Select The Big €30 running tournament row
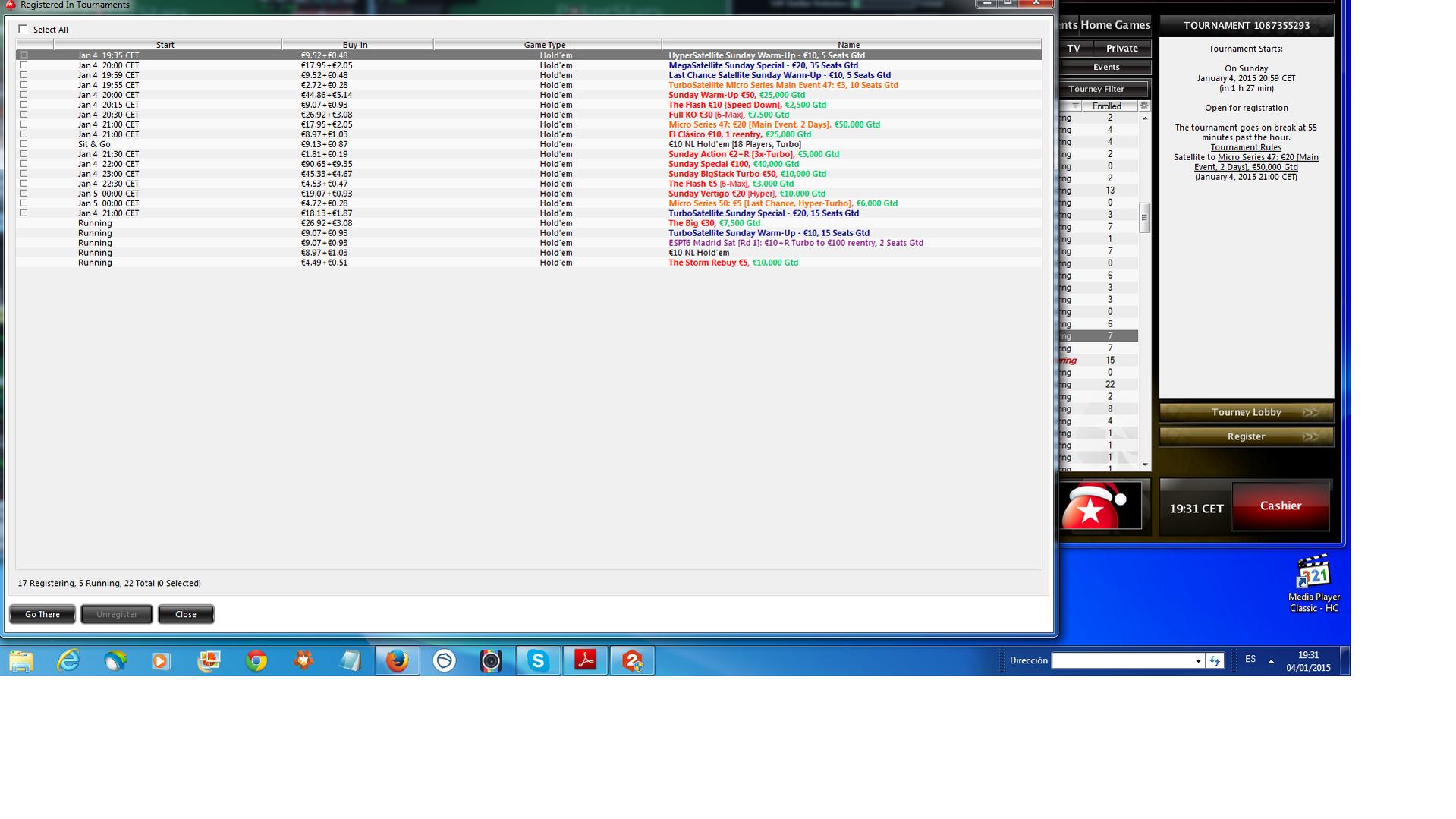Image resolution: width=1456 pixels, height=819 pixels. pos(529,223)
